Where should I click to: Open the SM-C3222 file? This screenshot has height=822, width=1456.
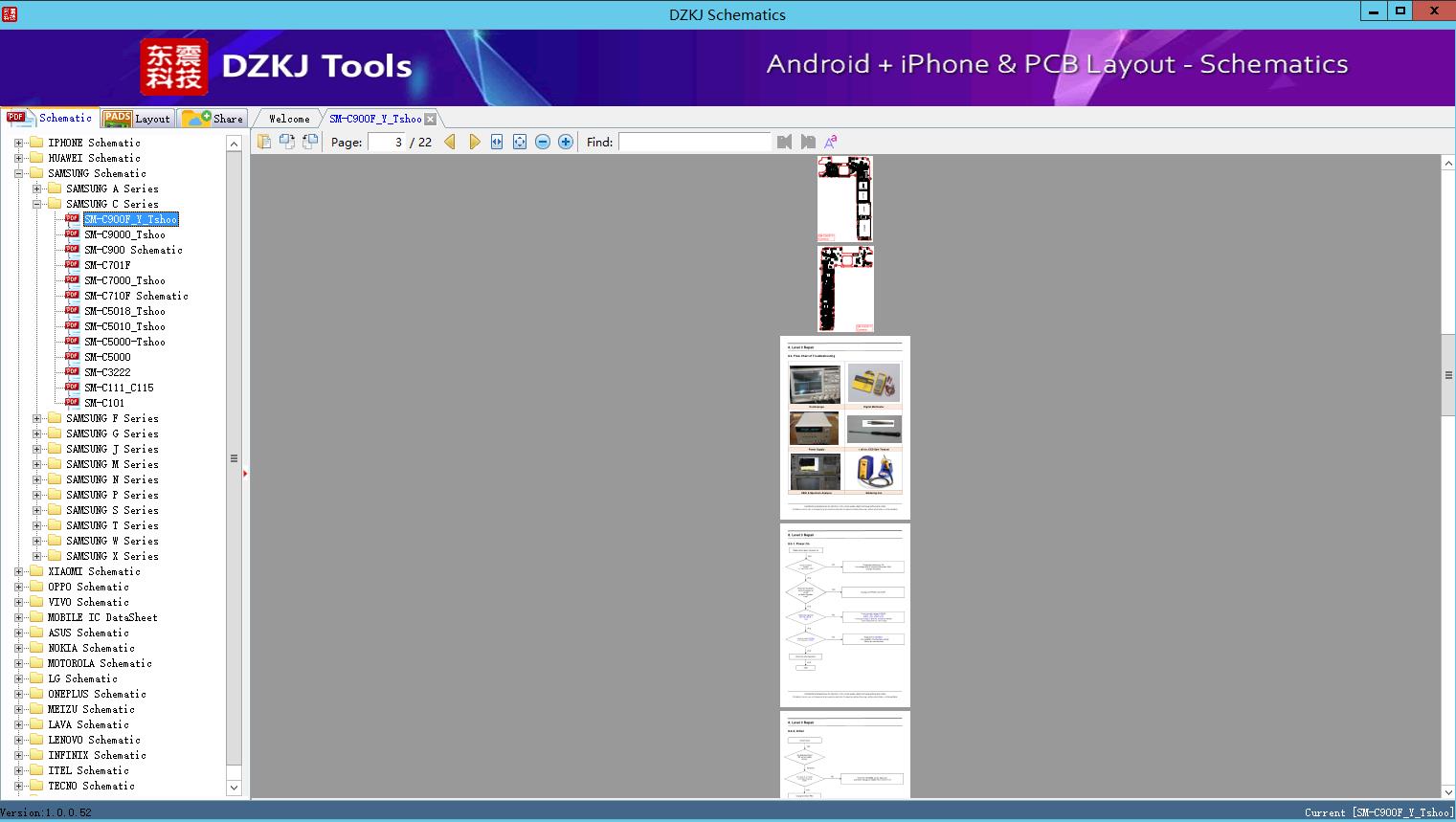point(107,372)
